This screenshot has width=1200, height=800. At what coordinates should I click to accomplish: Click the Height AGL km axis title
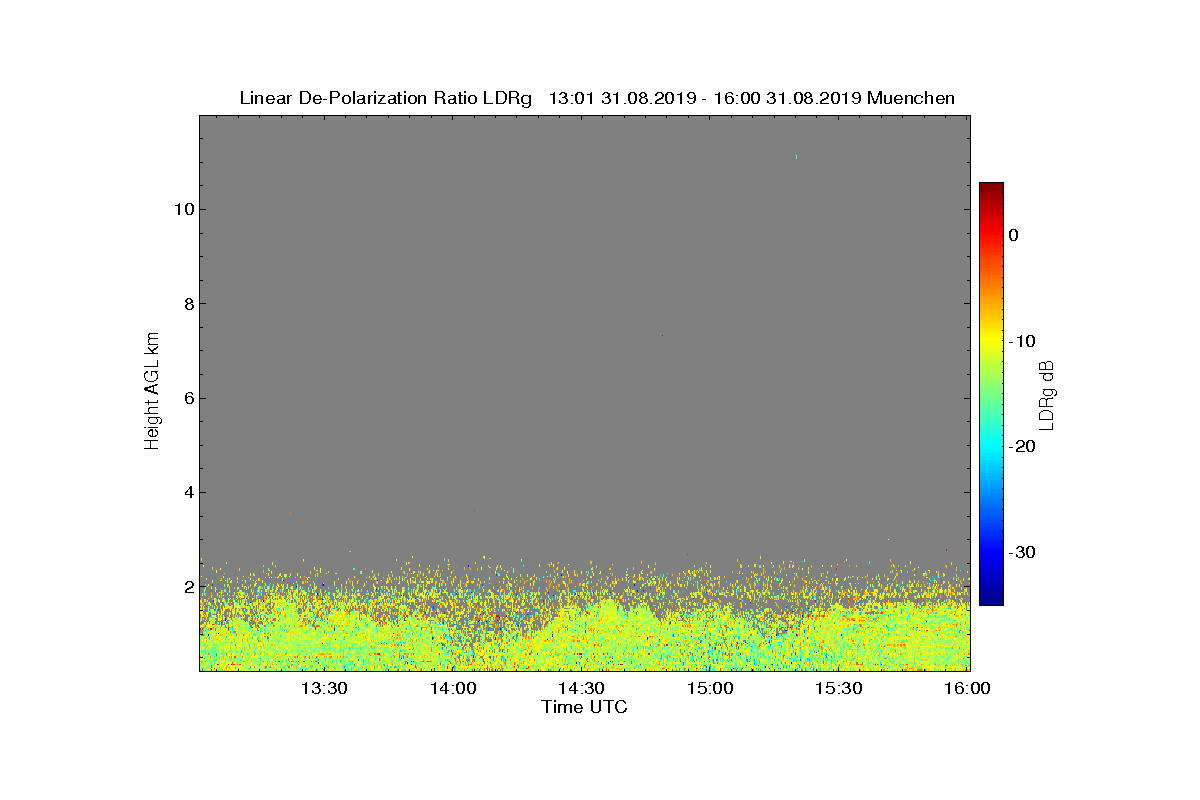click(152, 392)
